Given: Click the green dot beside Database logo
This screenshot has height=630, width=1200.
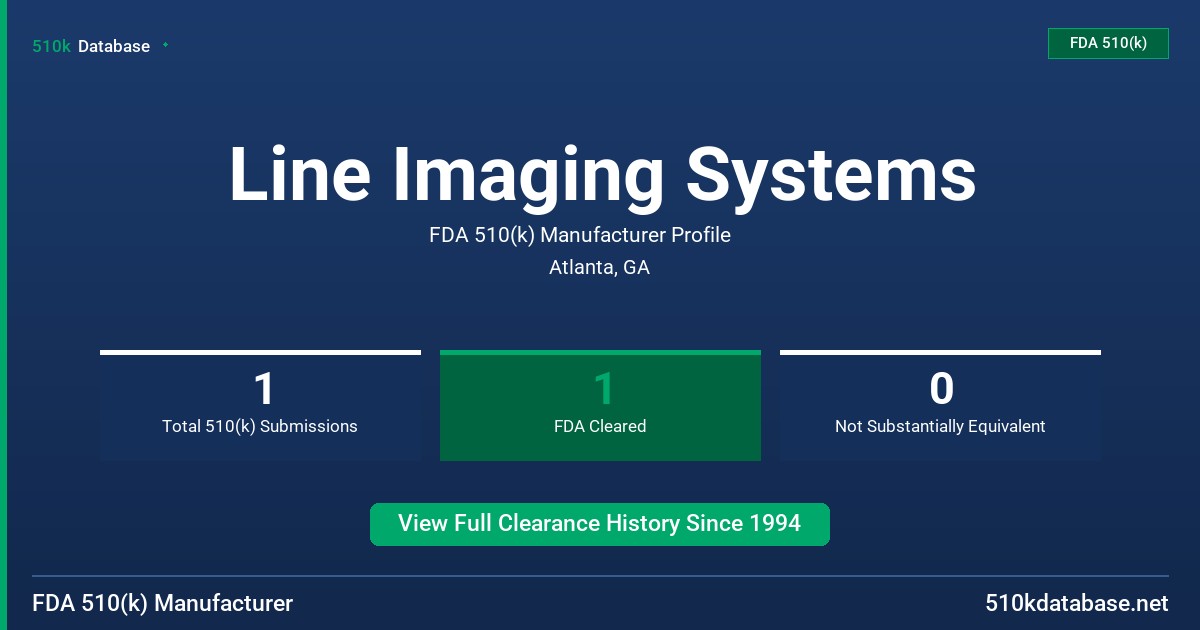Looking at the screenshot, I should tap(165, 45).
